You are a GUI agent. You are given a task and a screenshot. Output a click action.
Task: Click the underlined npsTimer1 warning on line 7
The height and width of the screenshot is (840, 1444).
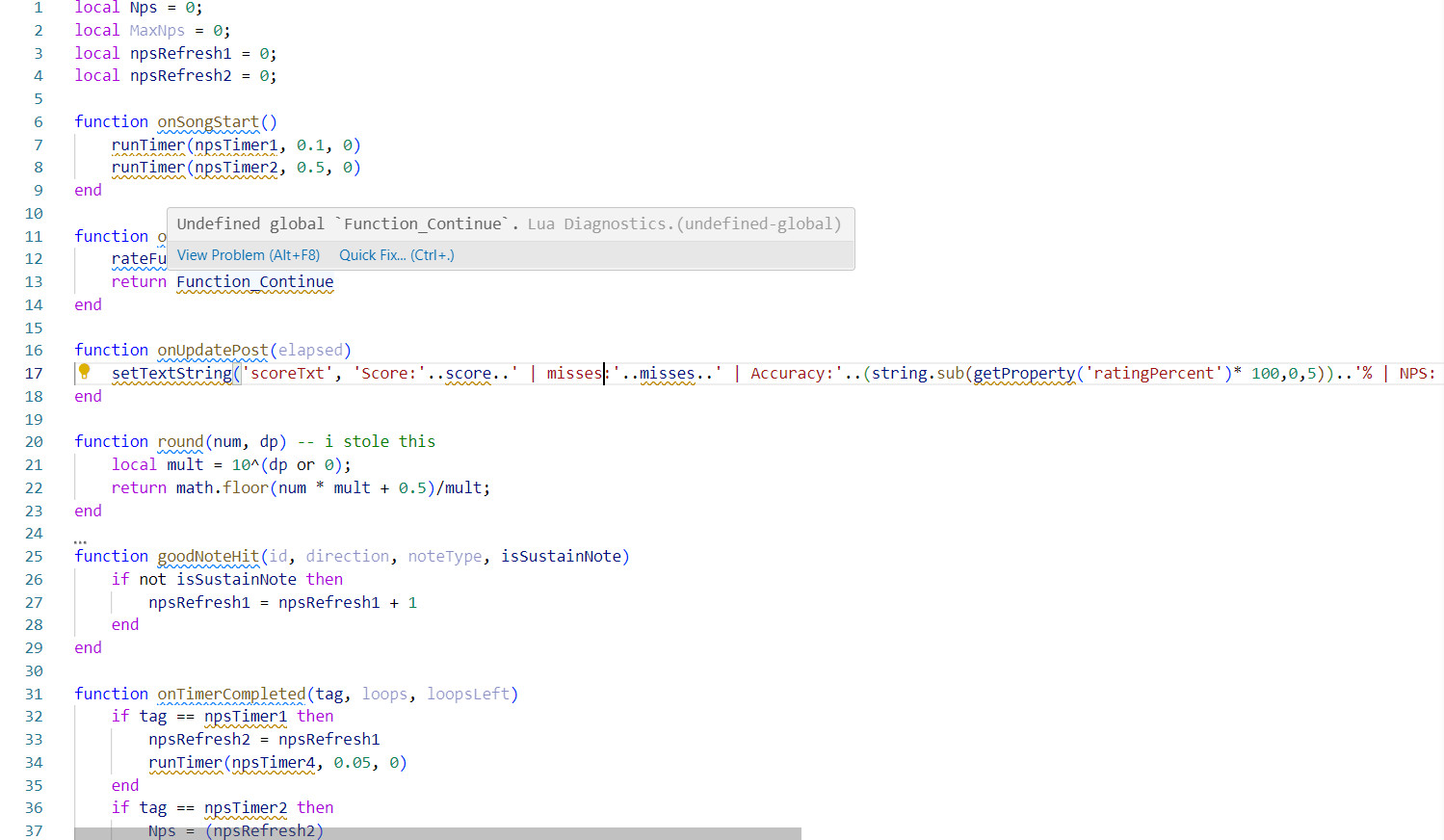click(x=234, y=144)
